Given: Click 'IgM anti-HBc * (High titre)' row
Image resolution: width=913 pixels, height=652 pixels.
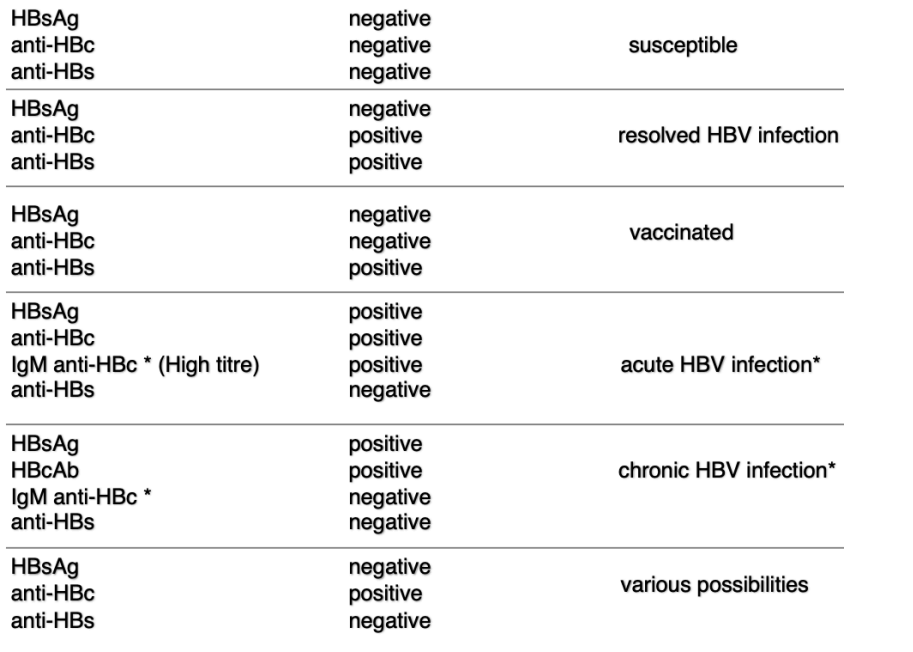Looking at the screenshot, I should click(135, 365).
